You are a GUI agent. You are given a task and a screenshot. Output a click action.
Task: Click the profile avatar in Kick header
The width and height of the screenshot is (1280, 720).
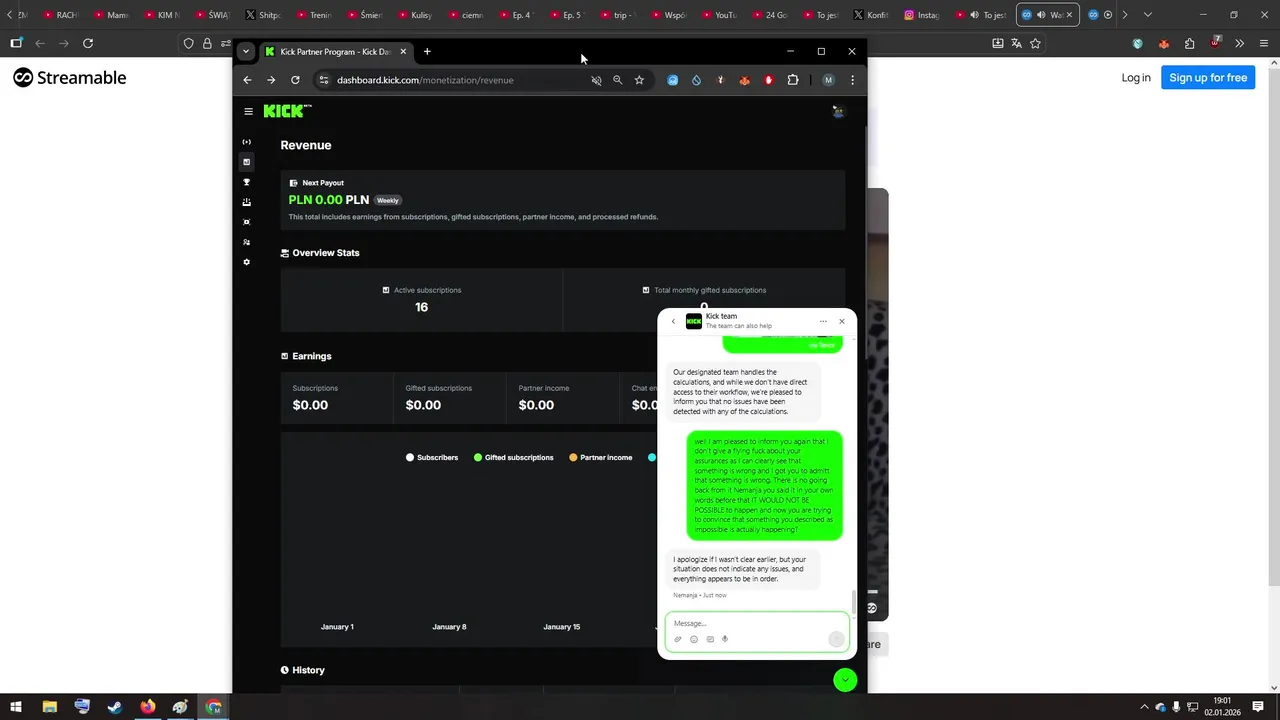(x=838, y=111)
